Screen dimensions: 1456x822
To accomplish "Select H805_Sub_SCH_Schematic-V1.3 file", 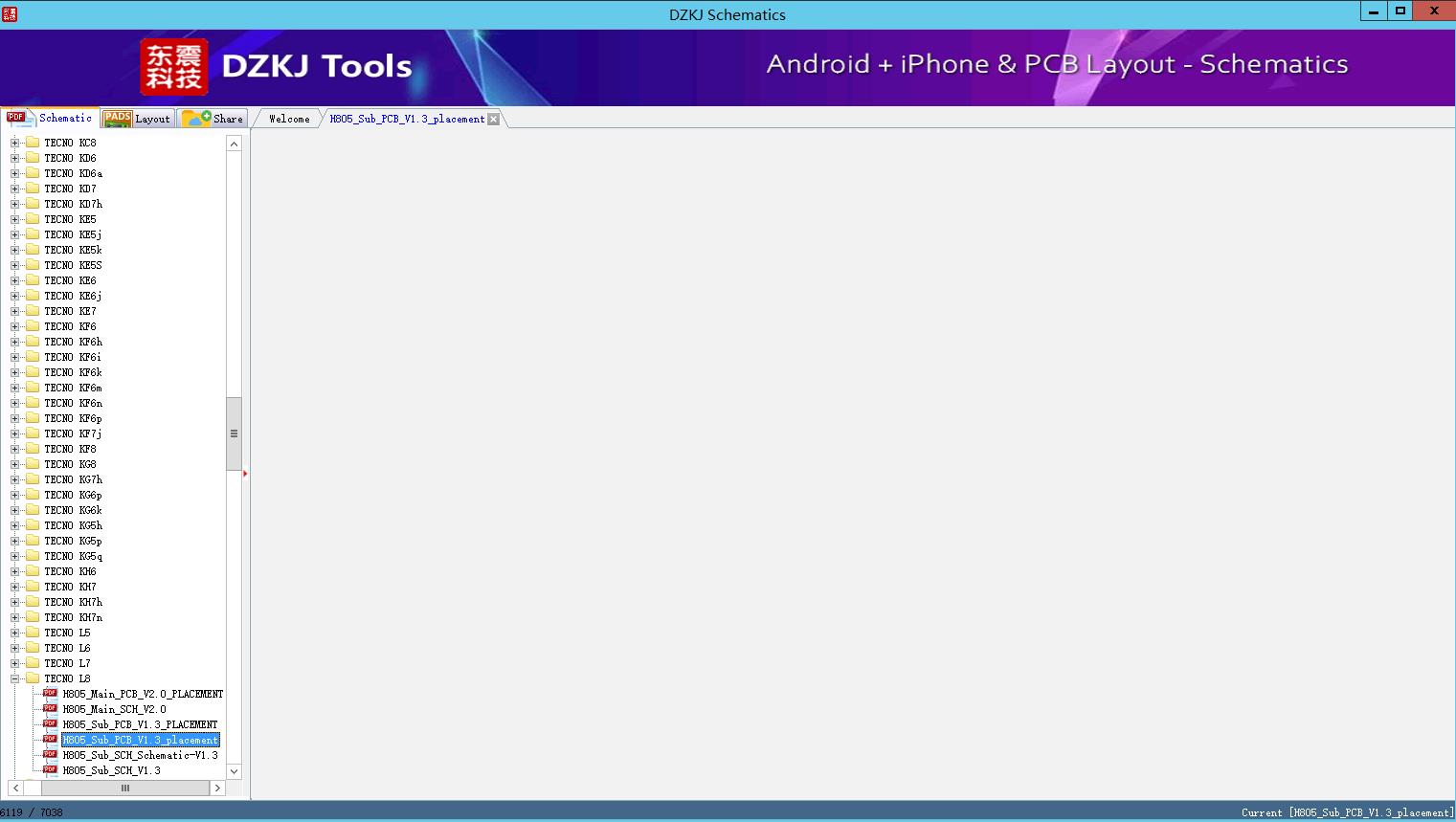I will pos(140,755).
